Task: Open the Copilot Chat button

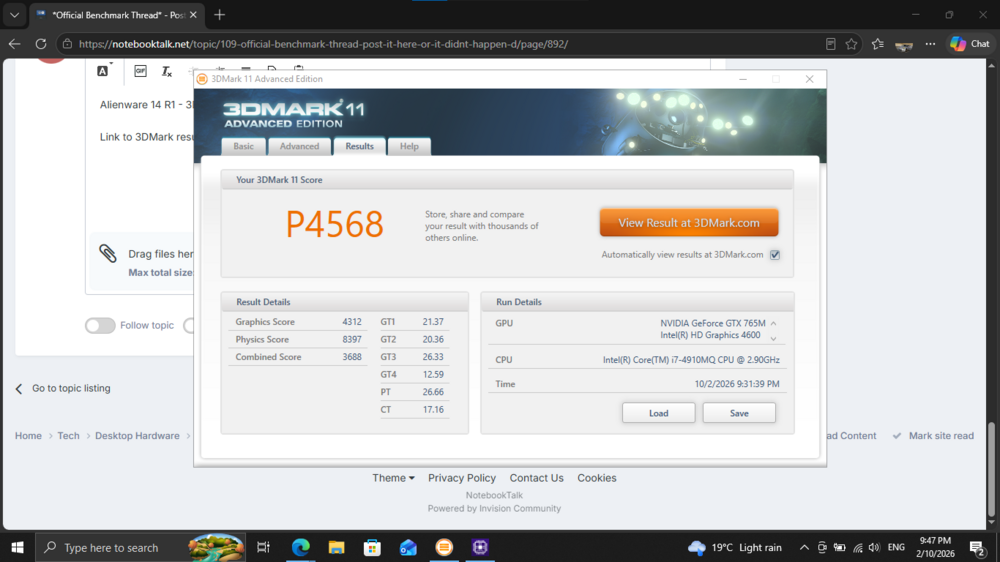Action: [970, 44]
